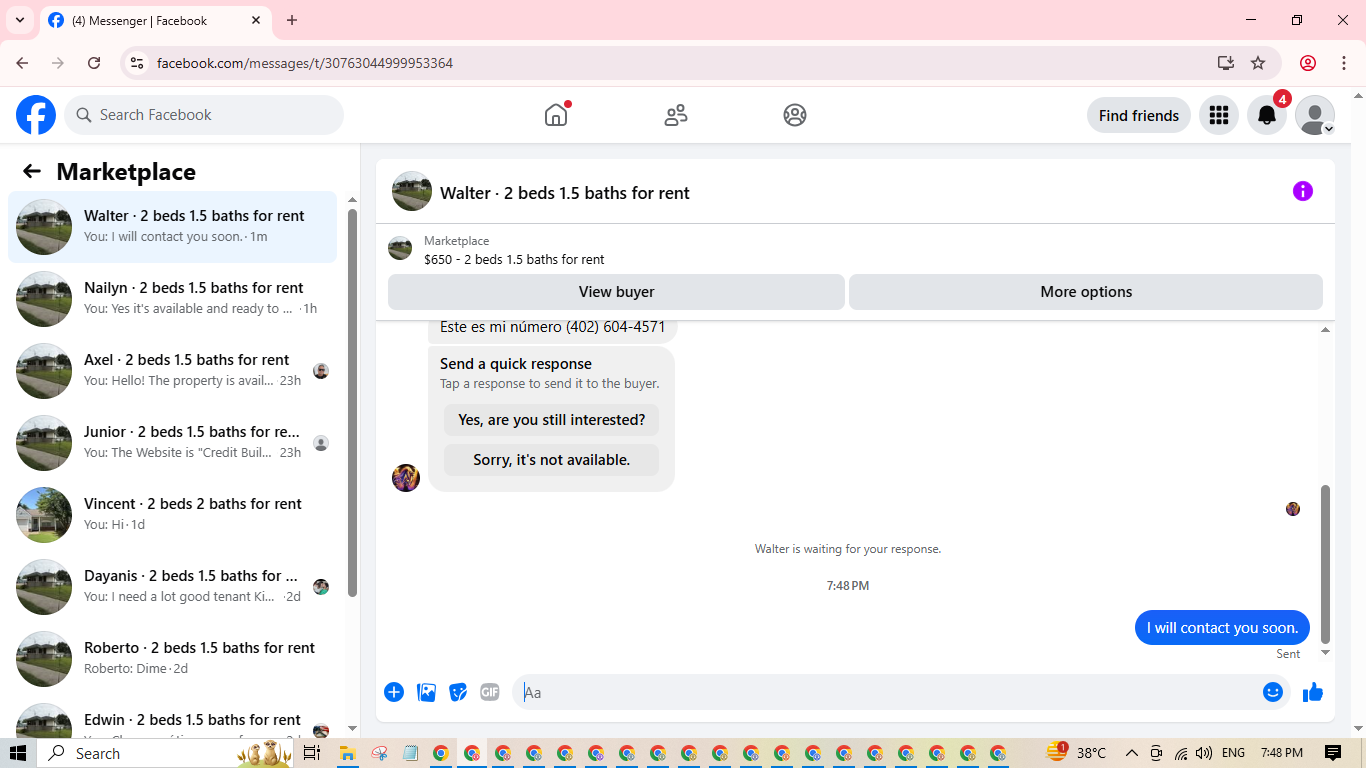1366x768 pixels.
Task: Click the $650 listing link under Marketplace
Action: [514, 259]
